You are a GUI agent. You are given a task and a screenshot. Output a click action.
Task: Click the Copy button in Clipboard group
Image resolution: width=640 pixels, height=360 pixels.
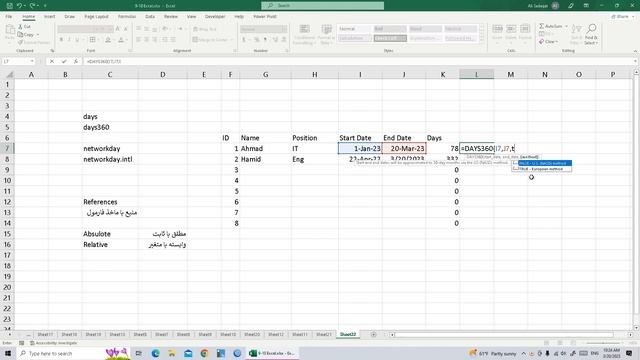[27, 35]
